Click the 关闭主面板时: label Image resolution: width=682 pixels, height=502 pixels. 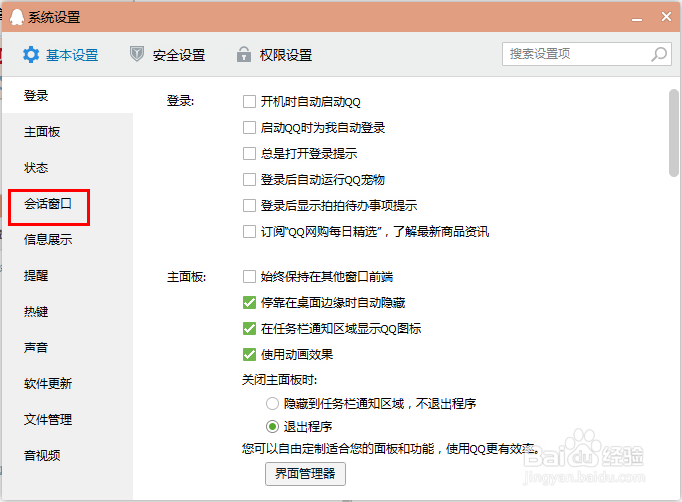pos(279,380)
